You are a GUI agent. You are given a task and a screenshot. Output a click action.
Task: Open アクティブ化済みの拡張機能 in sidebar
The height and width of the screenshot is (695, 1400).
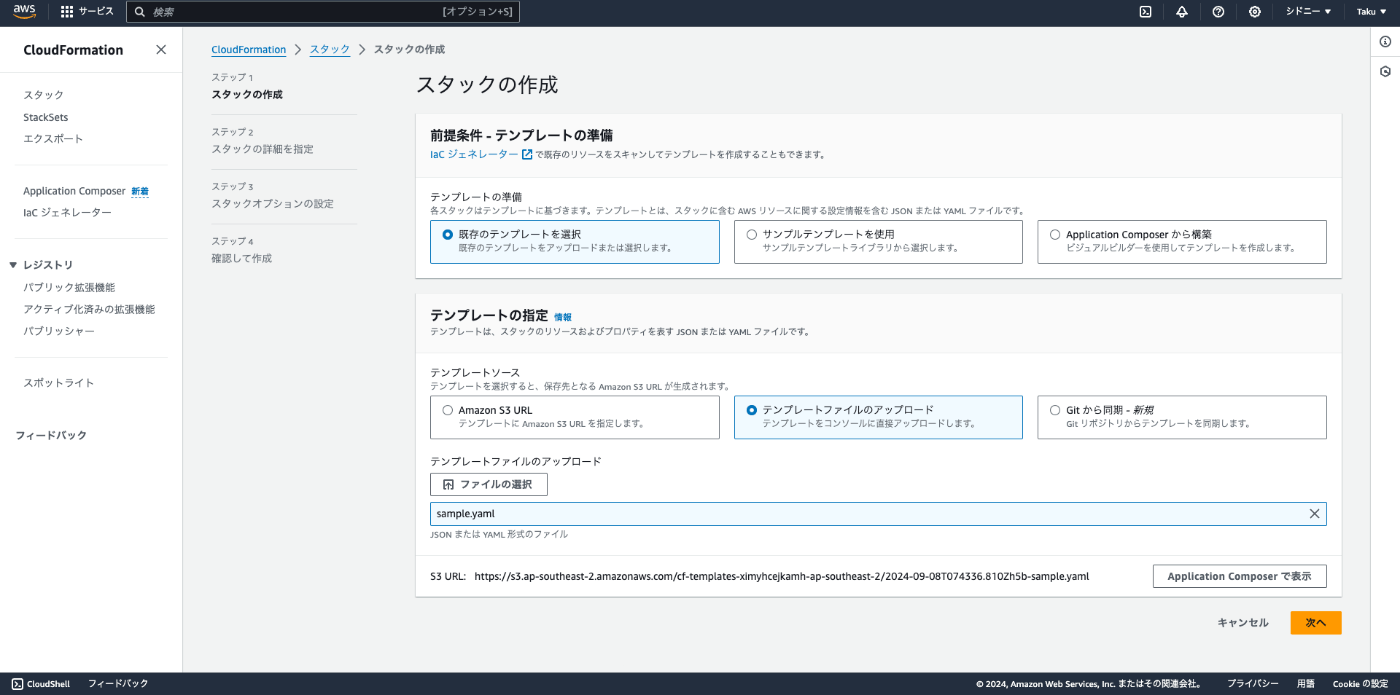[89, 309]
